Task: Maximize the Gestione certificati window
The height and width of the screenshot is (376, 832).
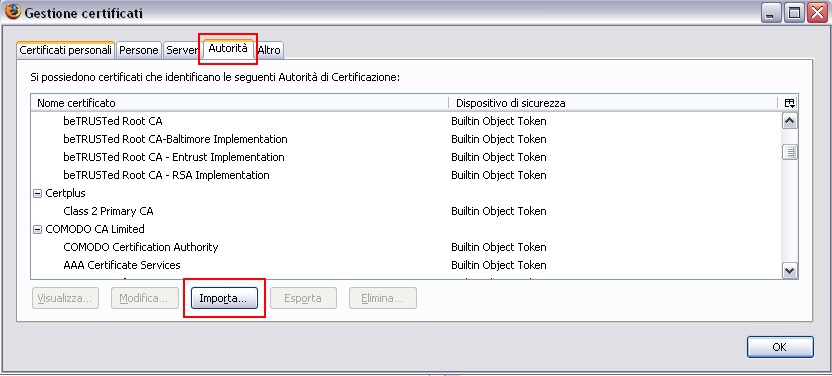Action: [794, 12]
